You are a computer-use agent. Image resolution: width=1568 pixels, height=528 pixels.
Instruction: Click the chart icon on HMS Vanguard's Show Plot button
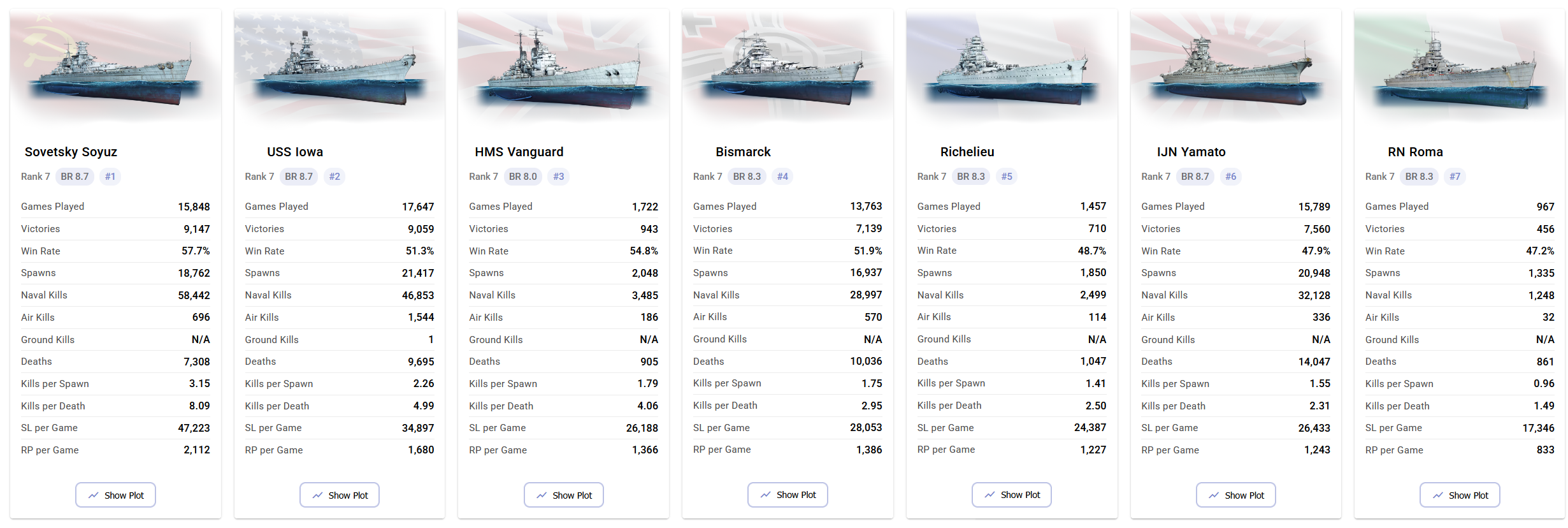point(541,495)
